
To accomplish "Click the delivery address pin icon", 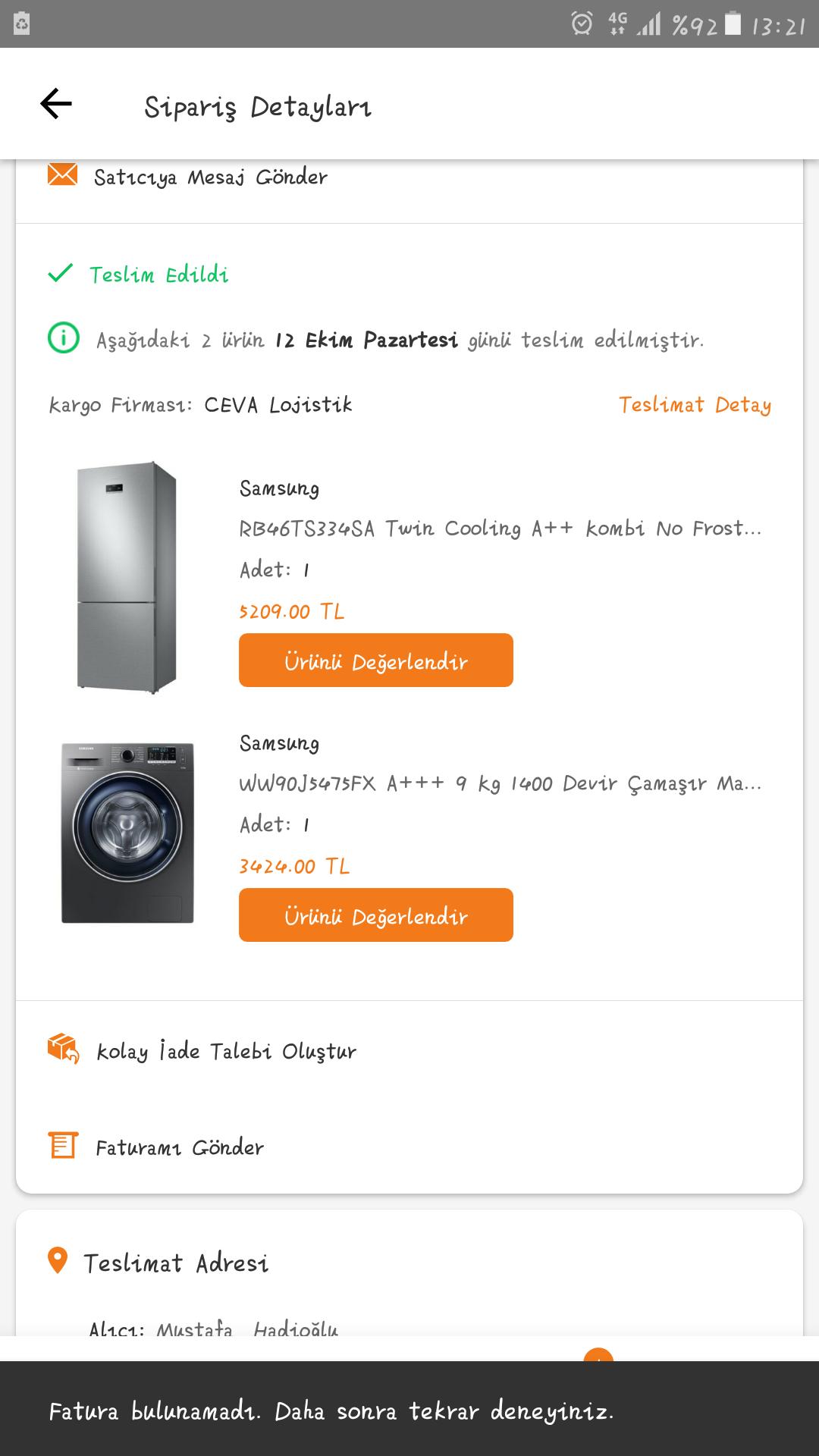I will [58, 1260].
